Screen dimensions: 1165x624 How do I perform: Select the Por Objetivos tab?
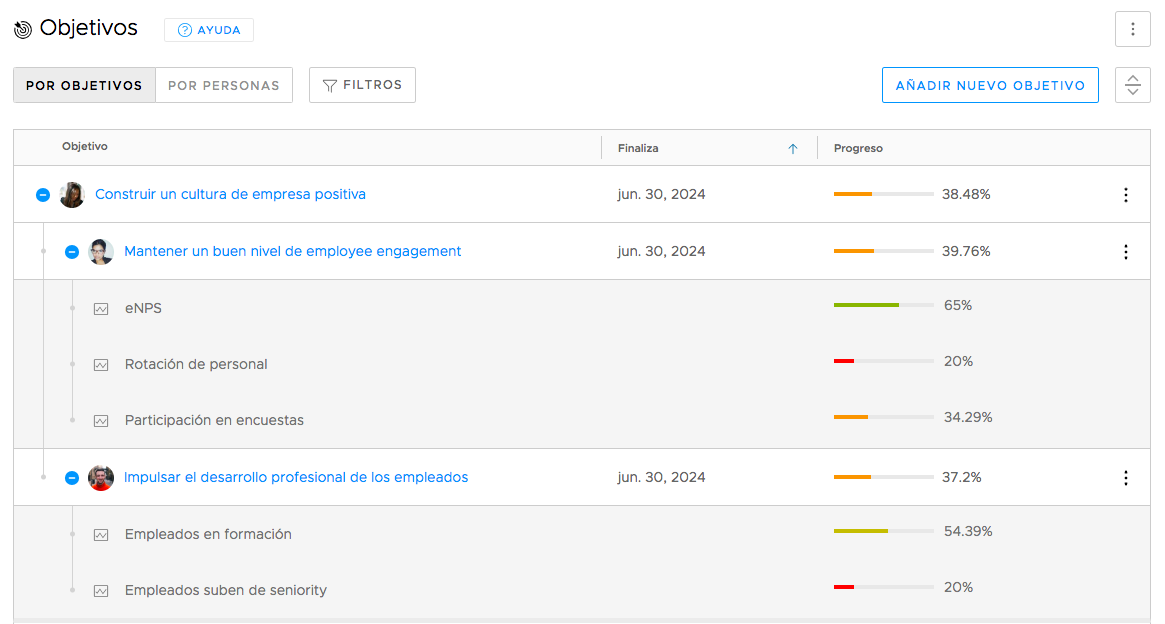[x=84, y=85]
